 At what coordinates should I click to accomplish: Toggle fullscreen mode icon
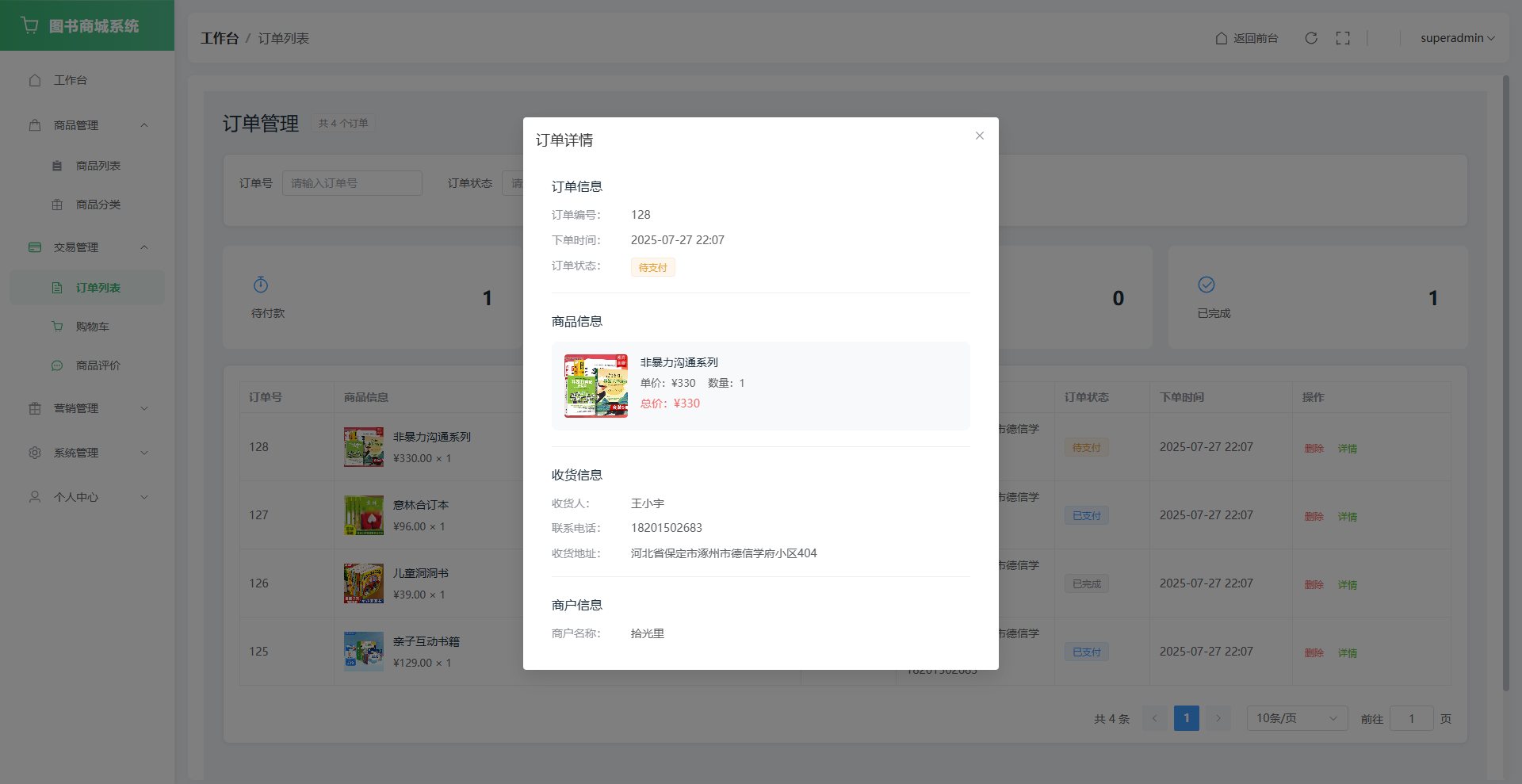pyautogui.click(x=1343, y=38)
